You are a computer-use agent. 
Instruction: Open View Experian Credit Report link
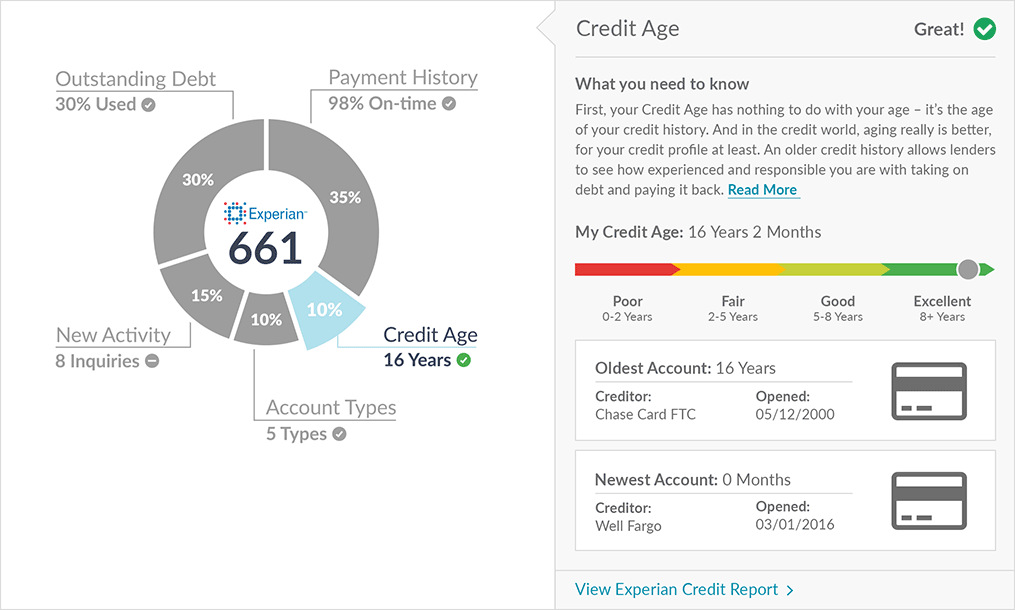tap(676, 589)
